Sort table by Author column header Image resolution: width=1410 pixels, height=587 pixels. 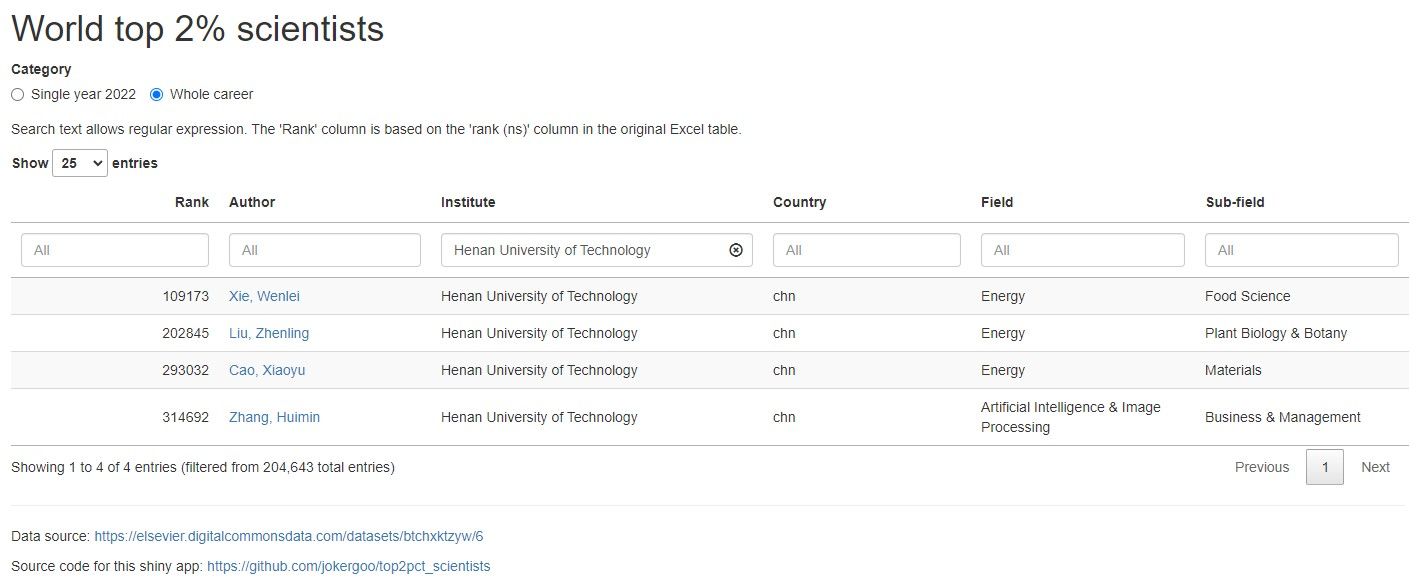[252, 202]
